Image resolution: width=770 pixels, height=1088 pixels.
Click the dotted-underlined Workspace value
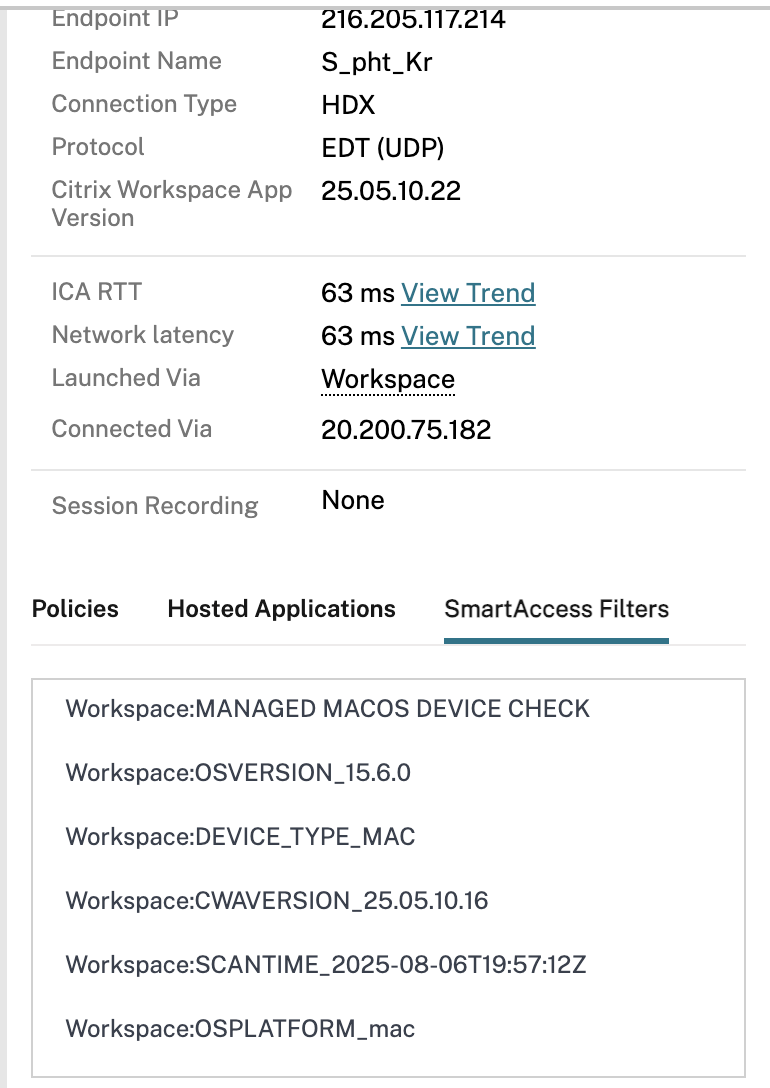388,380
